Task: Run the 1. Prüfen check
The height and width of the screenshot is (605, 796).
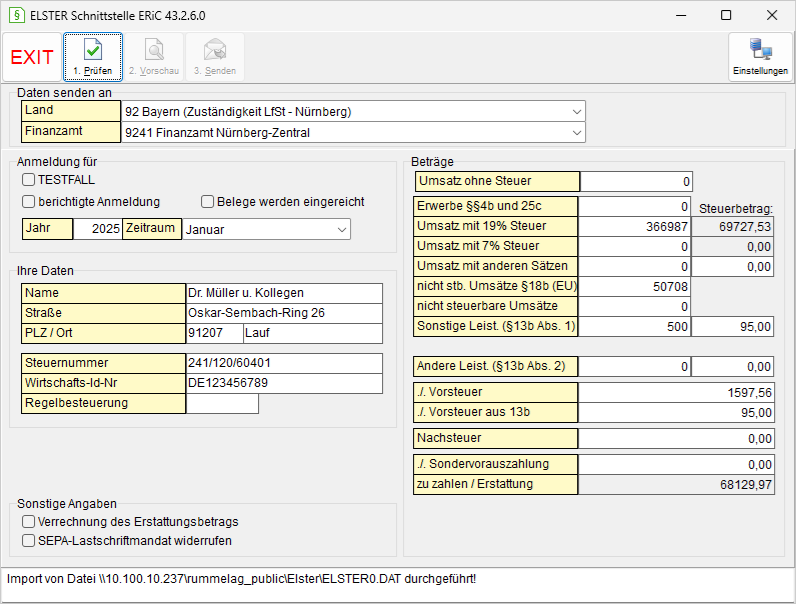Action: point(93,57)
